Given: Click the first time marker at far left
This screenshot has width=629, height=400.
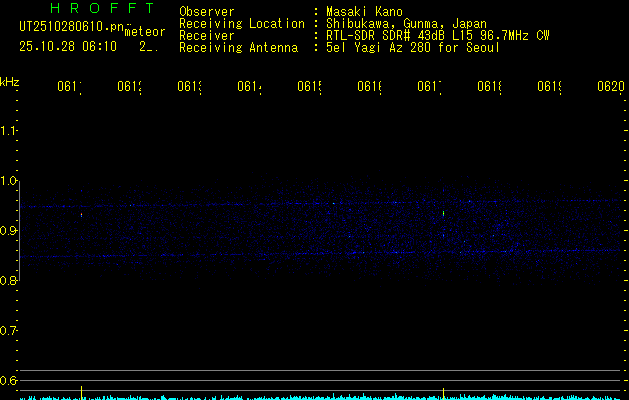Looking at the screenshot, I should [x=69, y=87].
